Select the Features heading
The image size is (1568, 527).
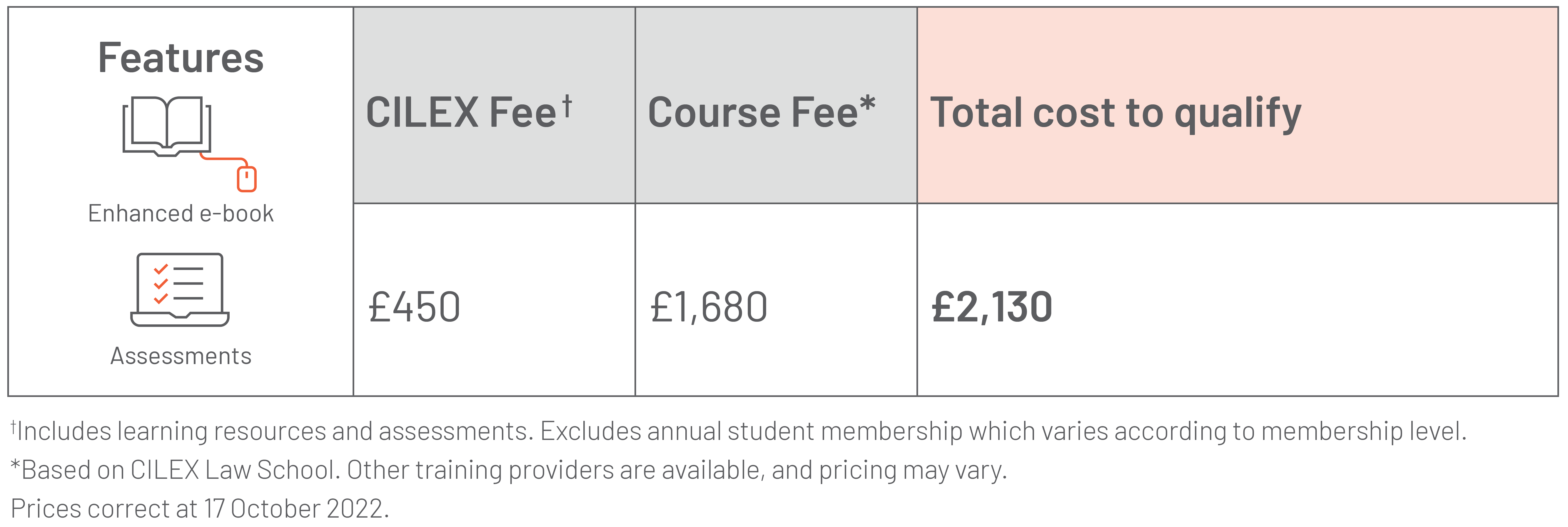pos(181,58)
